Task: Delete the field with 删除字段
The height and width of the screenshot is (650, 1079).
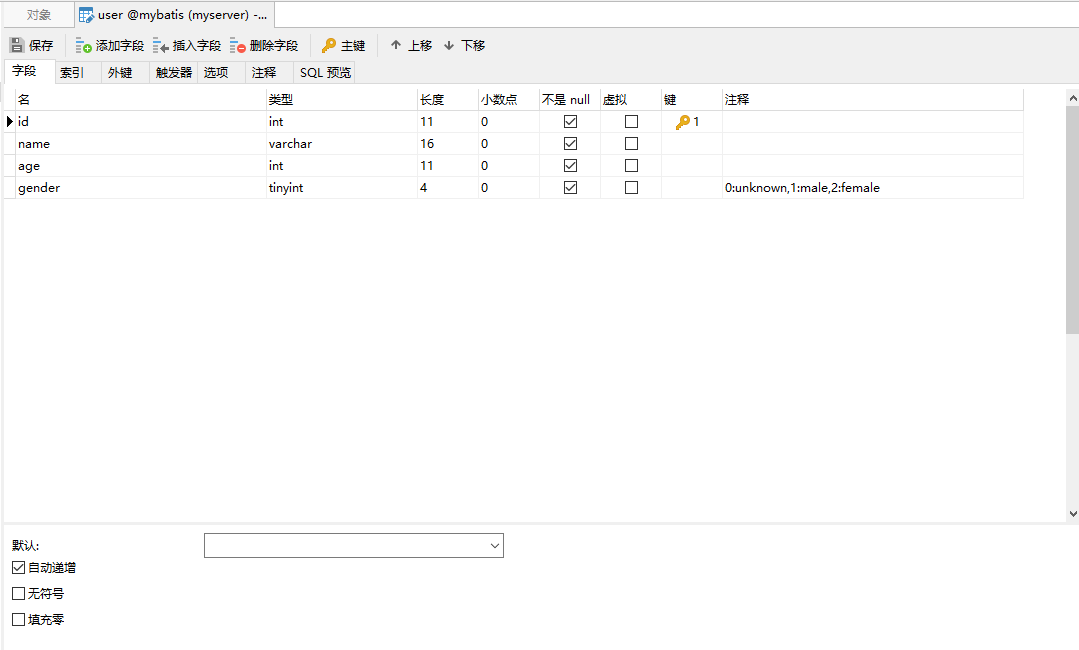Action: 264,45
